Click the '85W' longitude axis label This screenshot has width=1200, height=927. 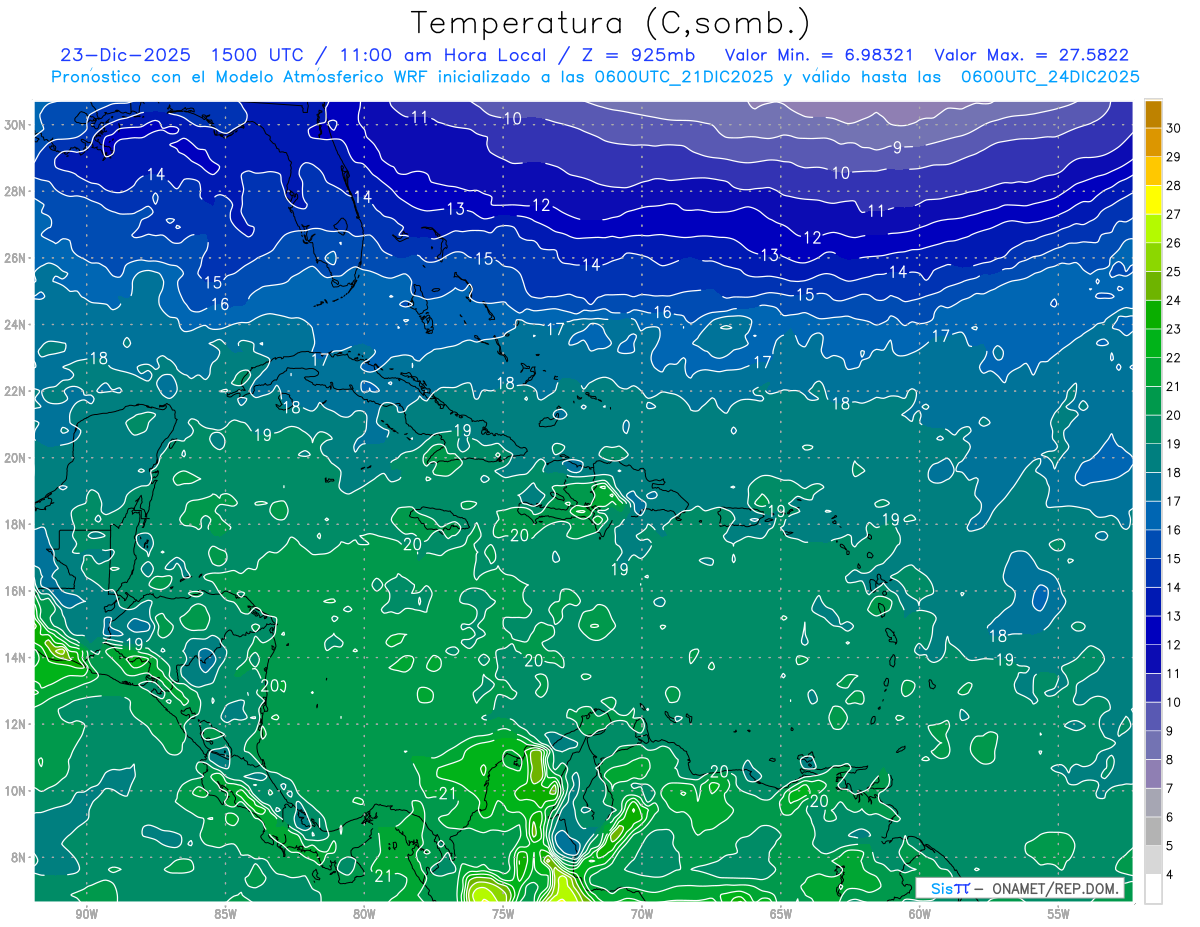(225, 914)
